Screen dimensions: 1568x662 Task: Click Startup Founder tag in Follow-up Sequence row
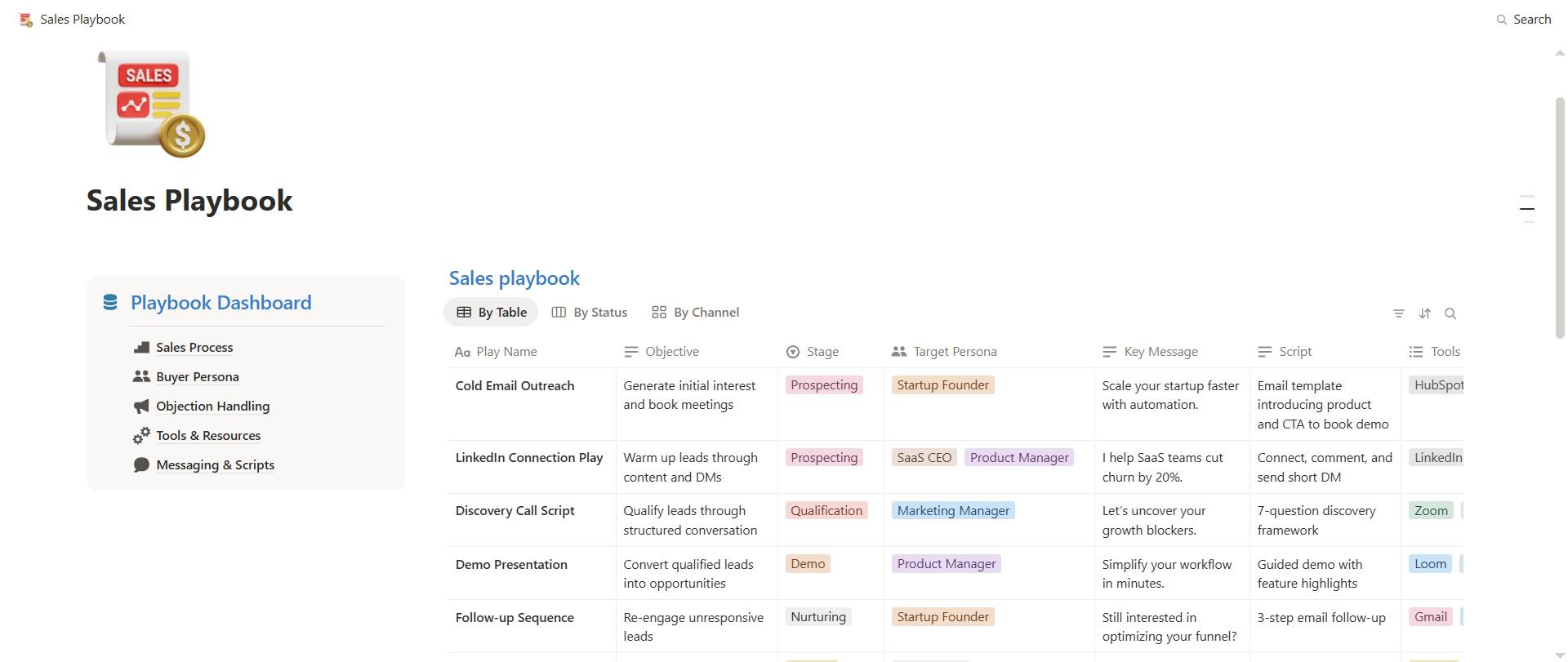(943, 617)
